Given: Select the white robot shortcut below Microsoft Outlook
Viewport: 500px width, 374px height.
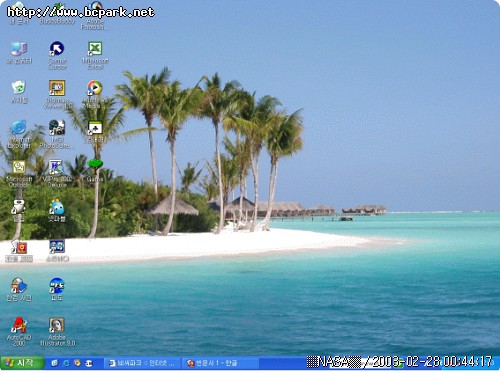Looking at the screenshot, I should [19, 211].
